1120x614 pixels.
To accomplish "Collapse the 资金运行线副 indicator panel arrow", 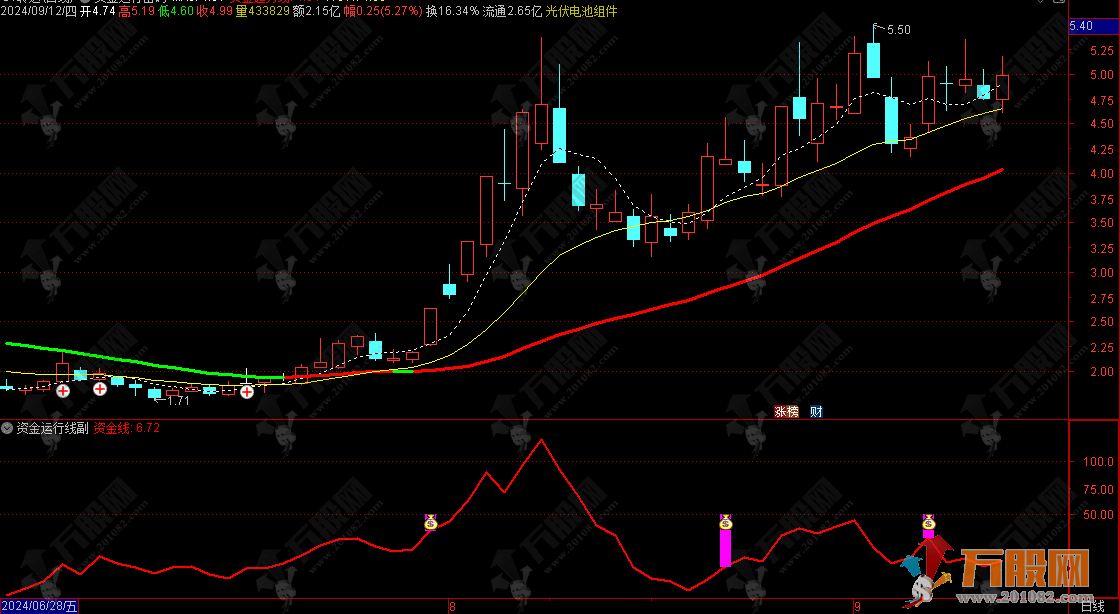I will click(7, 428).
